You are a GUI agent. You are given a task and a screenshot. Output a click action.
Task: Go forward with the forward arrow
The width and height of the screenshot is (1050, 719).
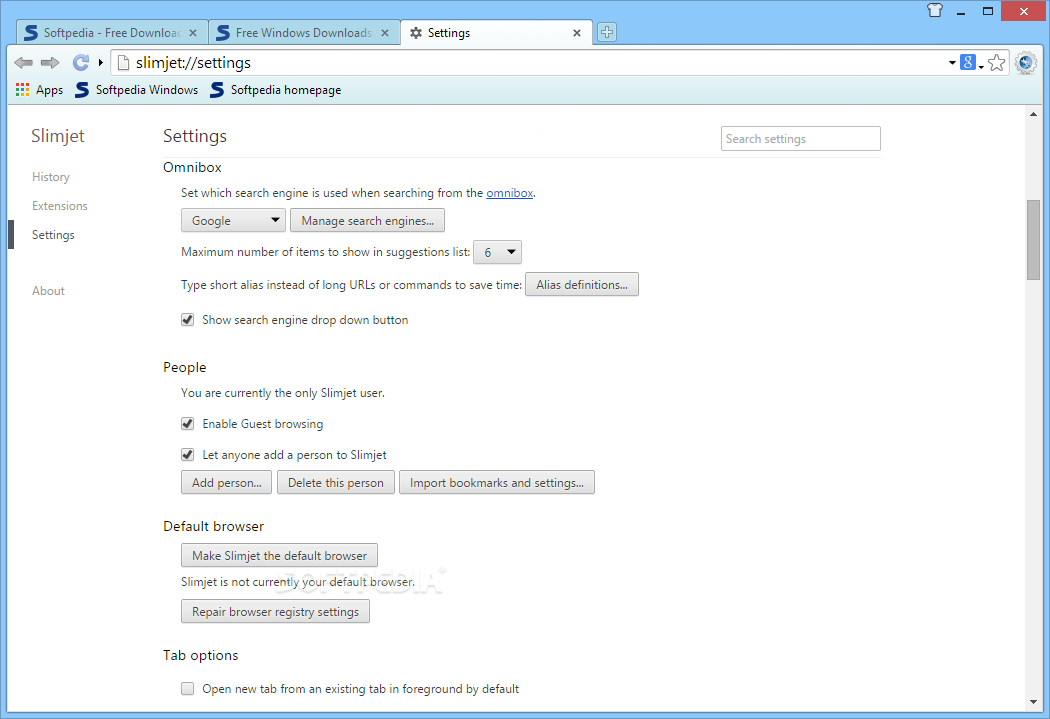point(50,63)
